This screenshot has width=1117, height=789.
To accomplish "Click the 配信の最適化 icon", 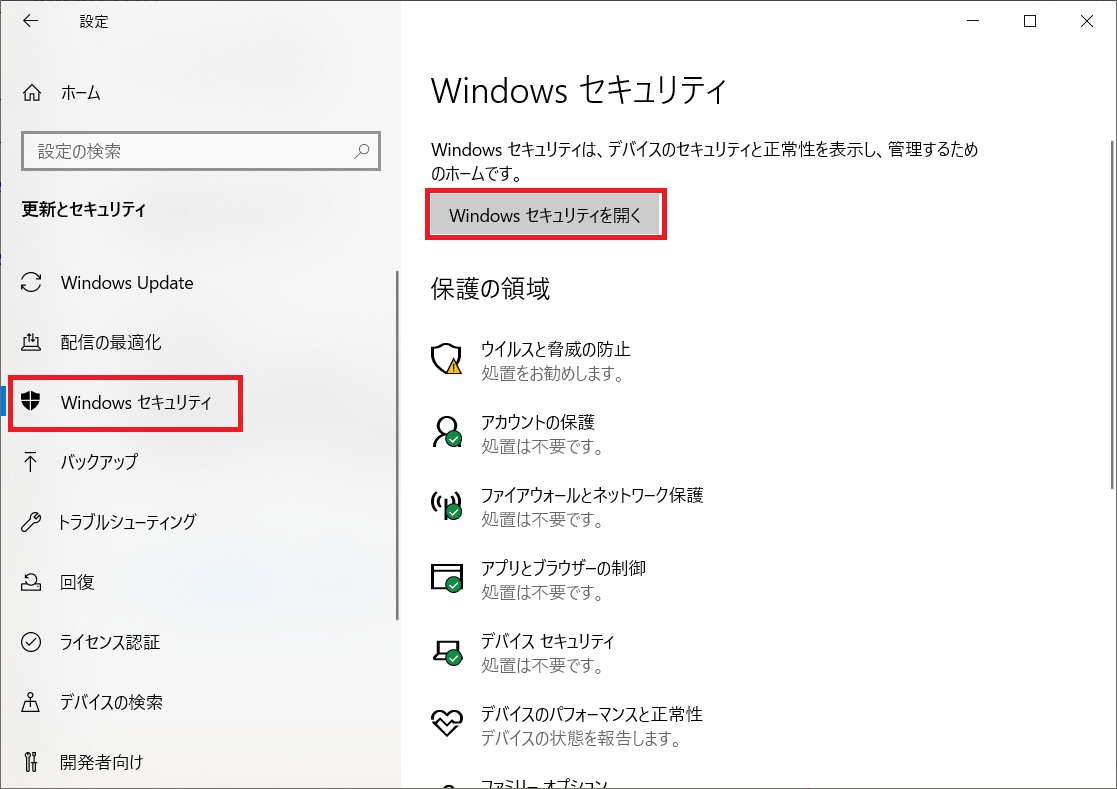I will click(31, 343).
